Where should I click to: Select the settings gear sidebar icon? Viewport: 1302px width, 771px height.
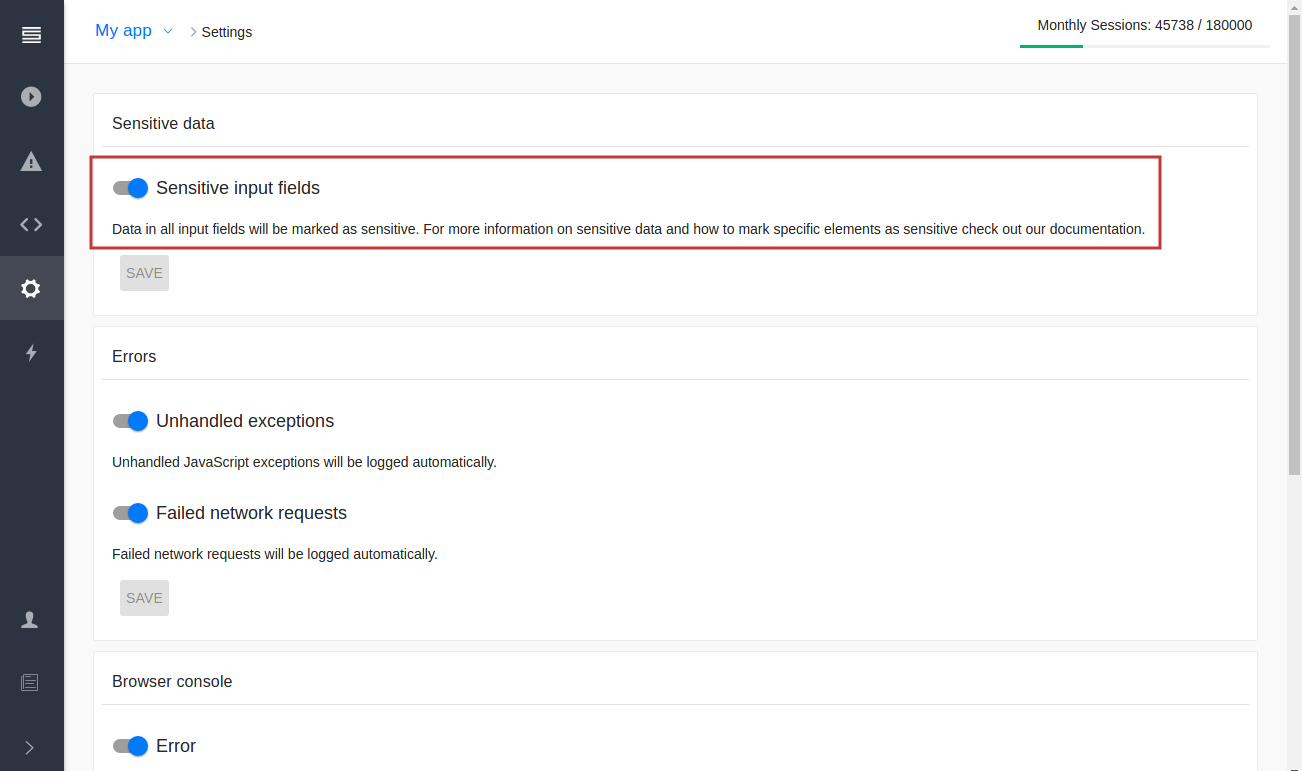tap(31, 288)
